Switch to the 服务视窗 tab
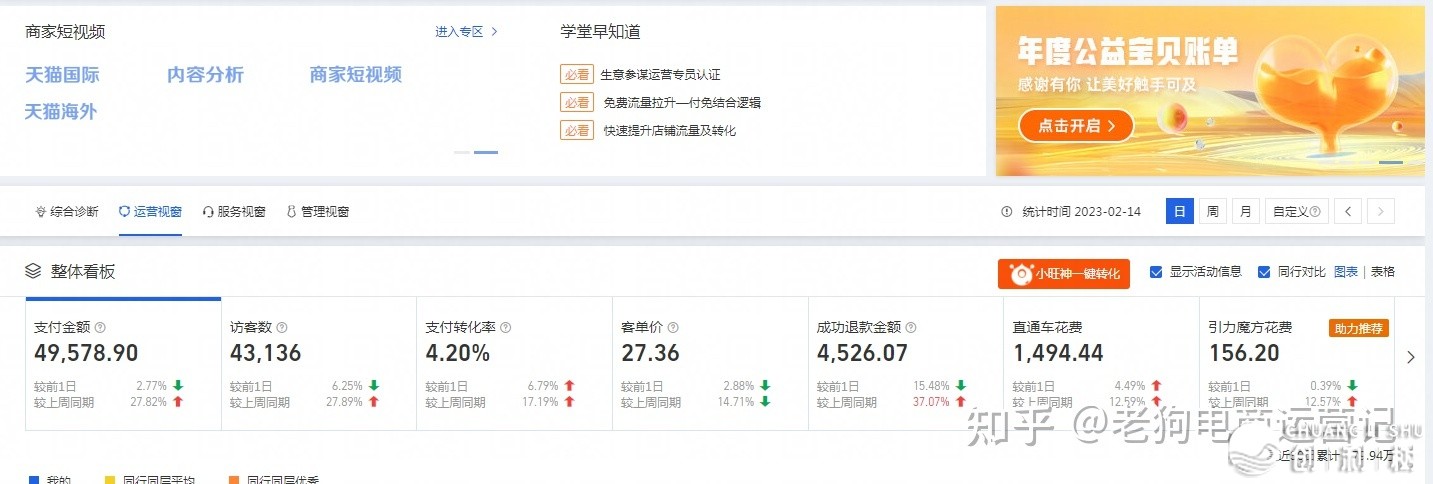This screenshot has width=1433, height=484. tap(234, 212)
